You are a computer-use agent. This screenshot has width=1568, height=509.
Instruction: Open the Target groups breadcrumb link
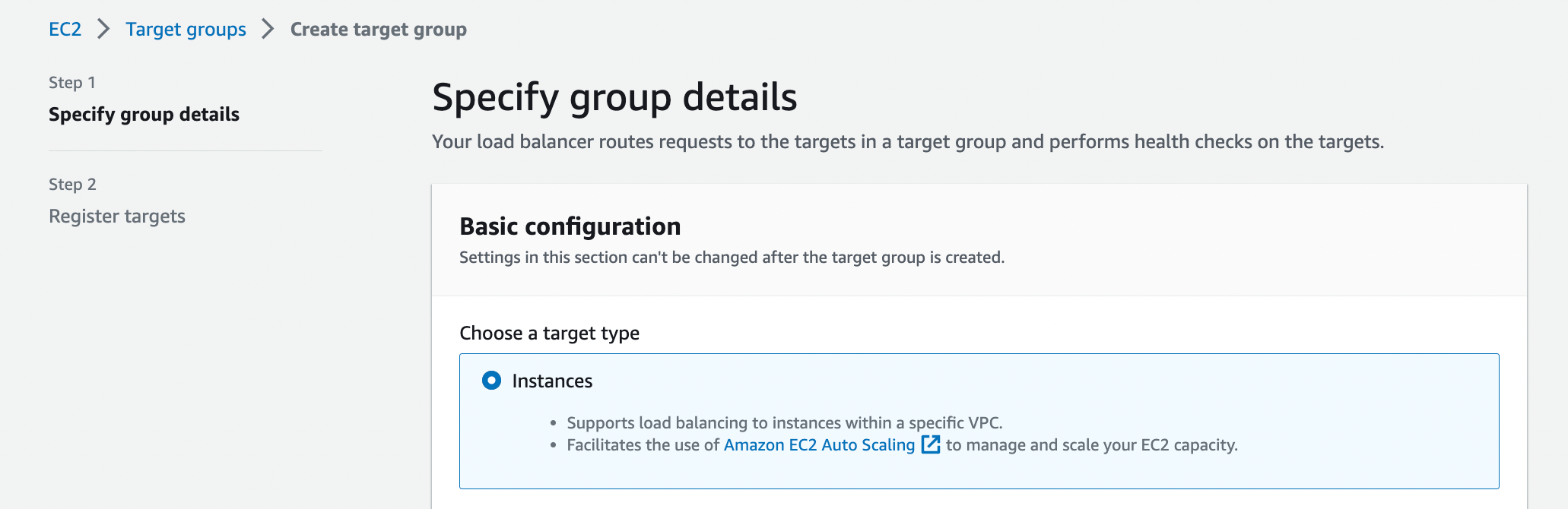pos(186,30)
